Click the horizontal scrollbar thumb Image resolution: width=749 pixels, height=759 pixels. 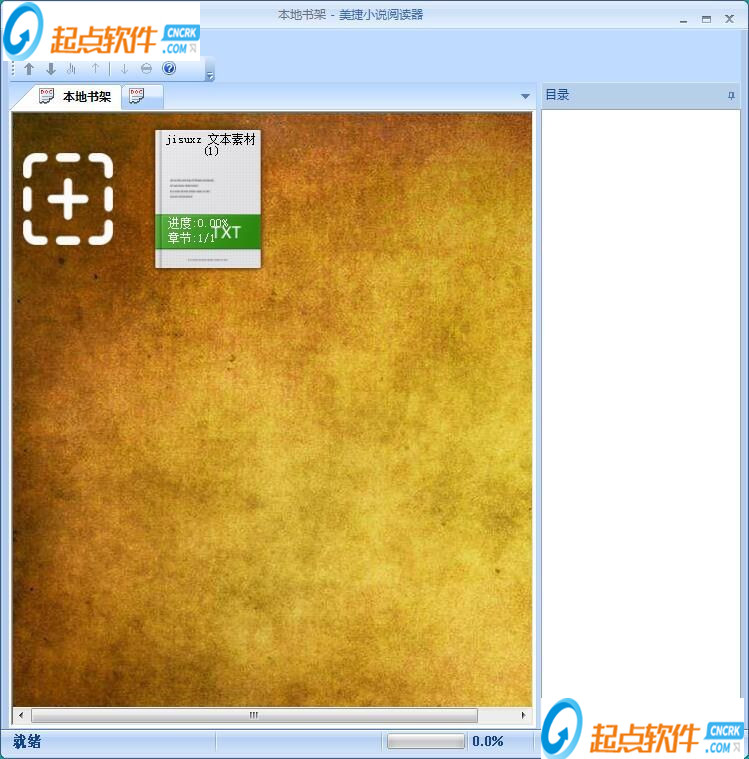(254, 715)
